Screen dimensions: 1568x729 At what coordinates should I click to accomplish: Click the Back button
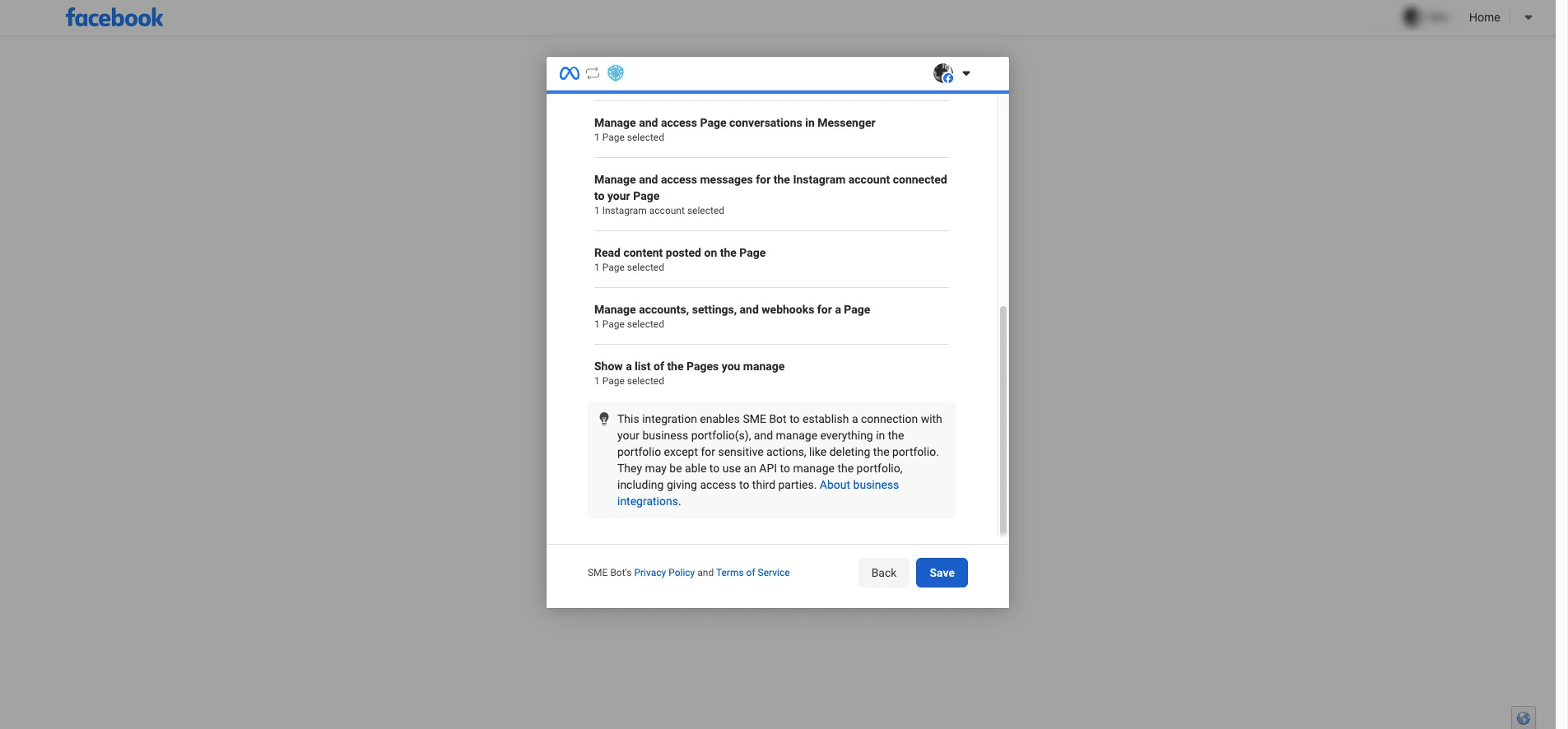[x=884, y=573]
